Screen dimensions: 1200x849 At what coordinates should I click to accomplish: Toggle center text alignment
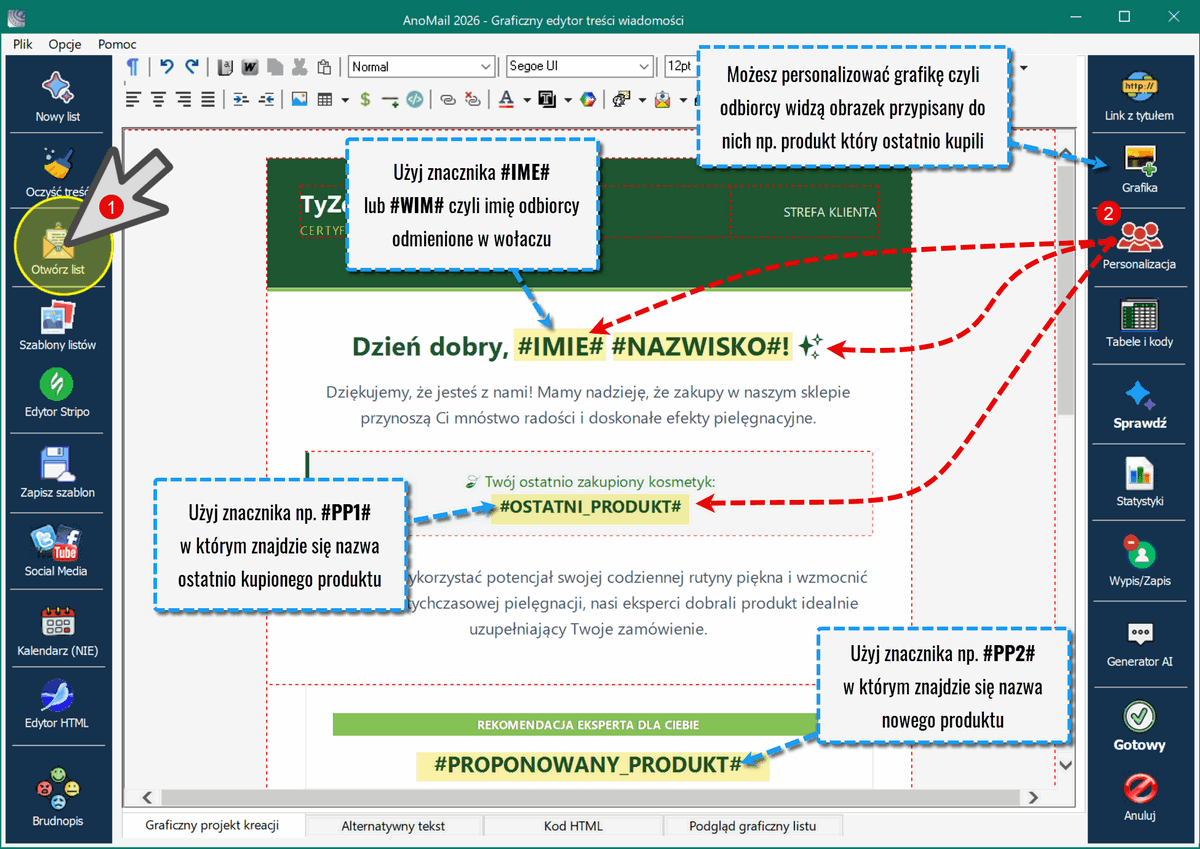(158, 99)
